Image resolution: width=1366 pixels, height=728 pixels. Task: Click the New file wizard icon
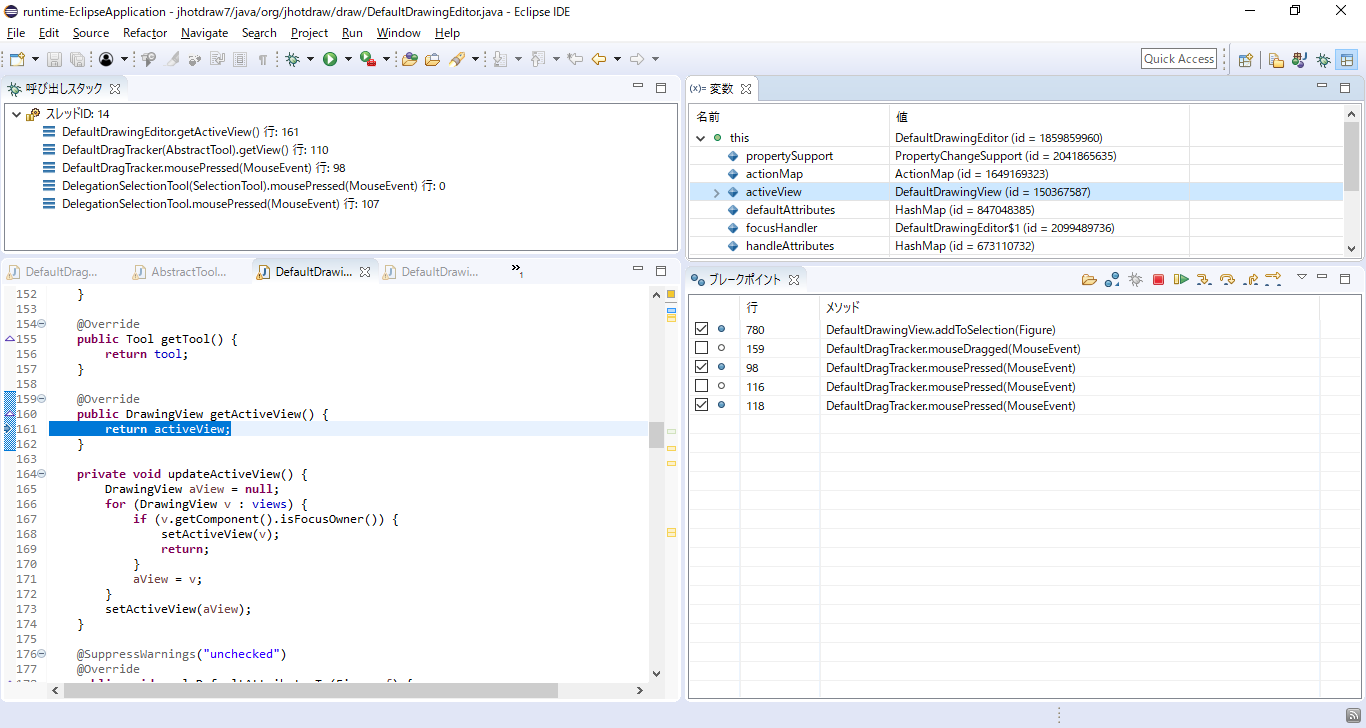17,59
